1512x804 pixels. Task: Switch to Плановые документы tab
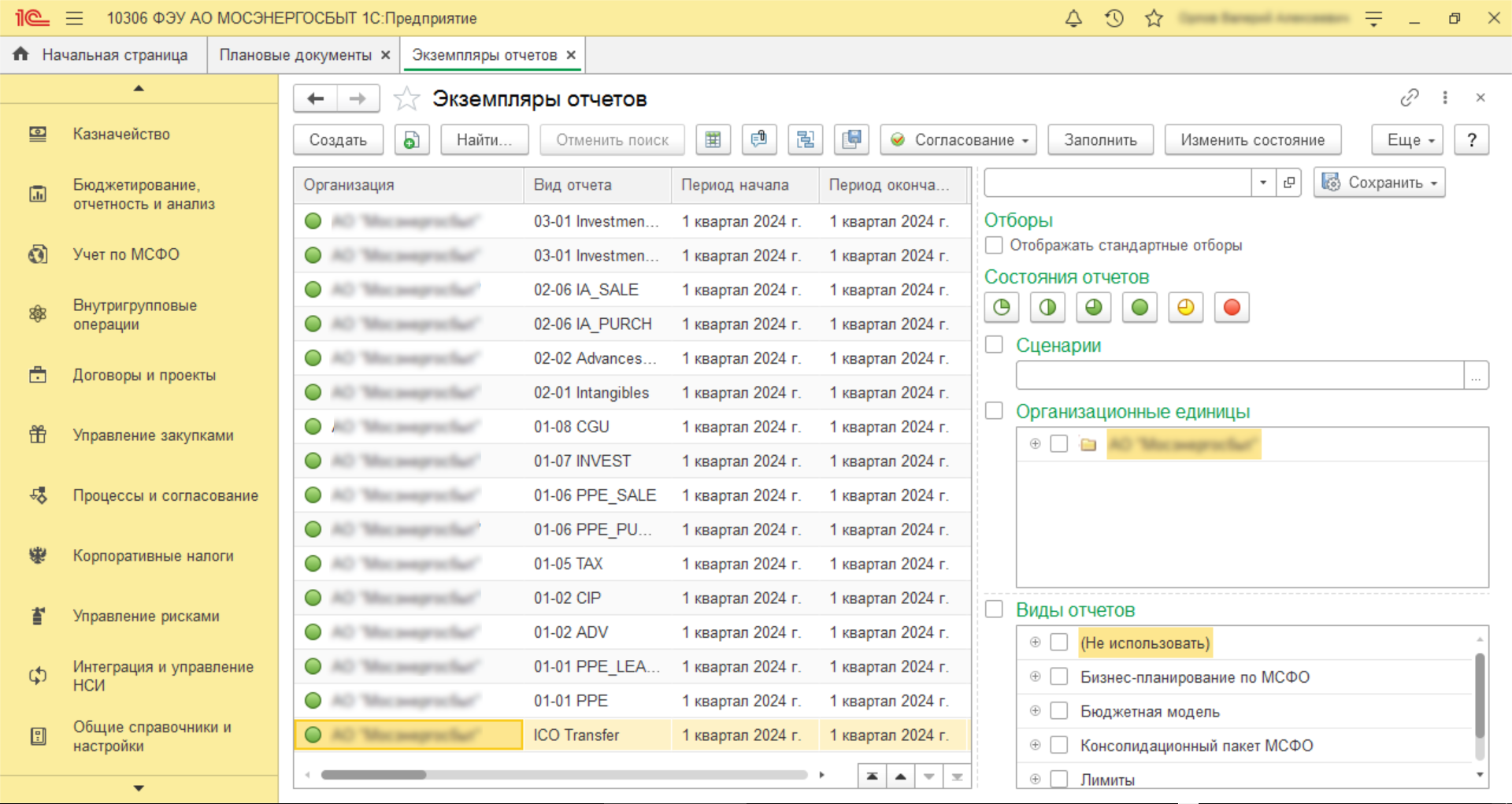295,55
